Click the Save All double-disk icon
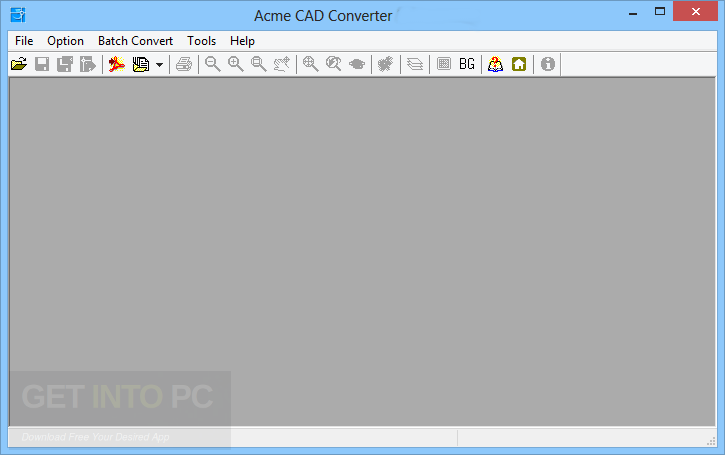Image resolution: width=725 pixels, height=455 pixels. [65, 64]
